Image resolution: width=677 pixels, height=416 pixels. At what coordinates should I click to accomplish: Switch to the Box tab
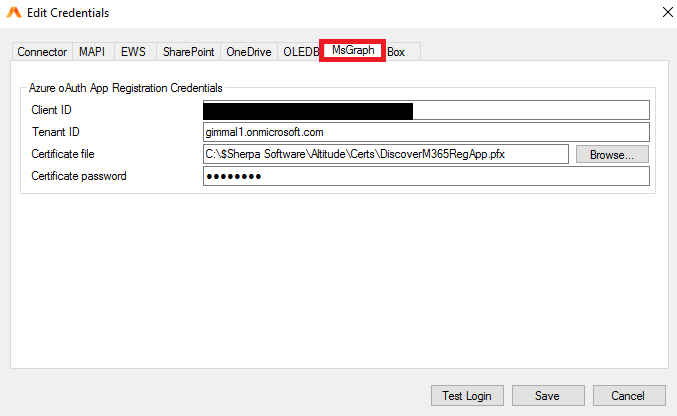[x=397, y=52]
